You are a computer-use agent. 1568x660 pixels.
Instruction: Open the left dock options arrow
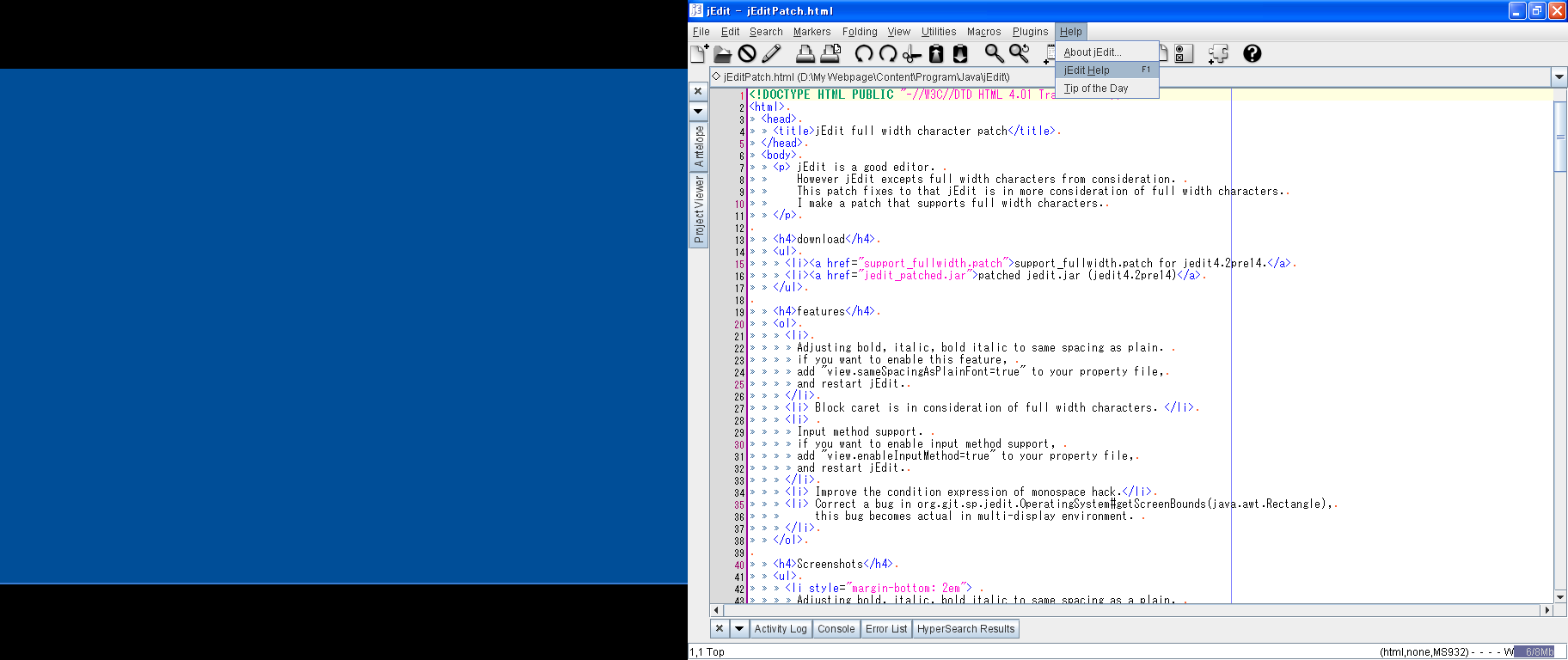point(698,111)
